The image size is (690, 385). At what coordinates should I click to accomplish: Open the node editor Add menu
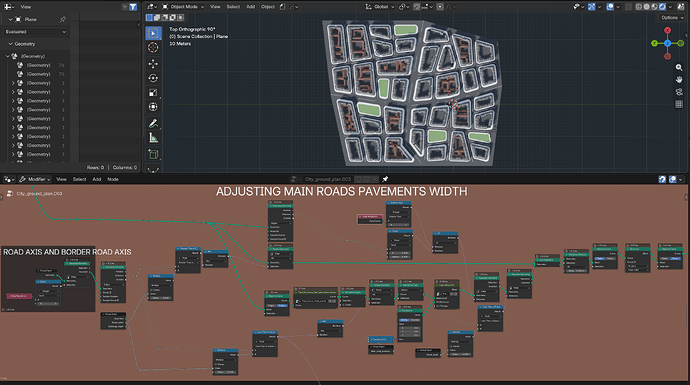97,179
